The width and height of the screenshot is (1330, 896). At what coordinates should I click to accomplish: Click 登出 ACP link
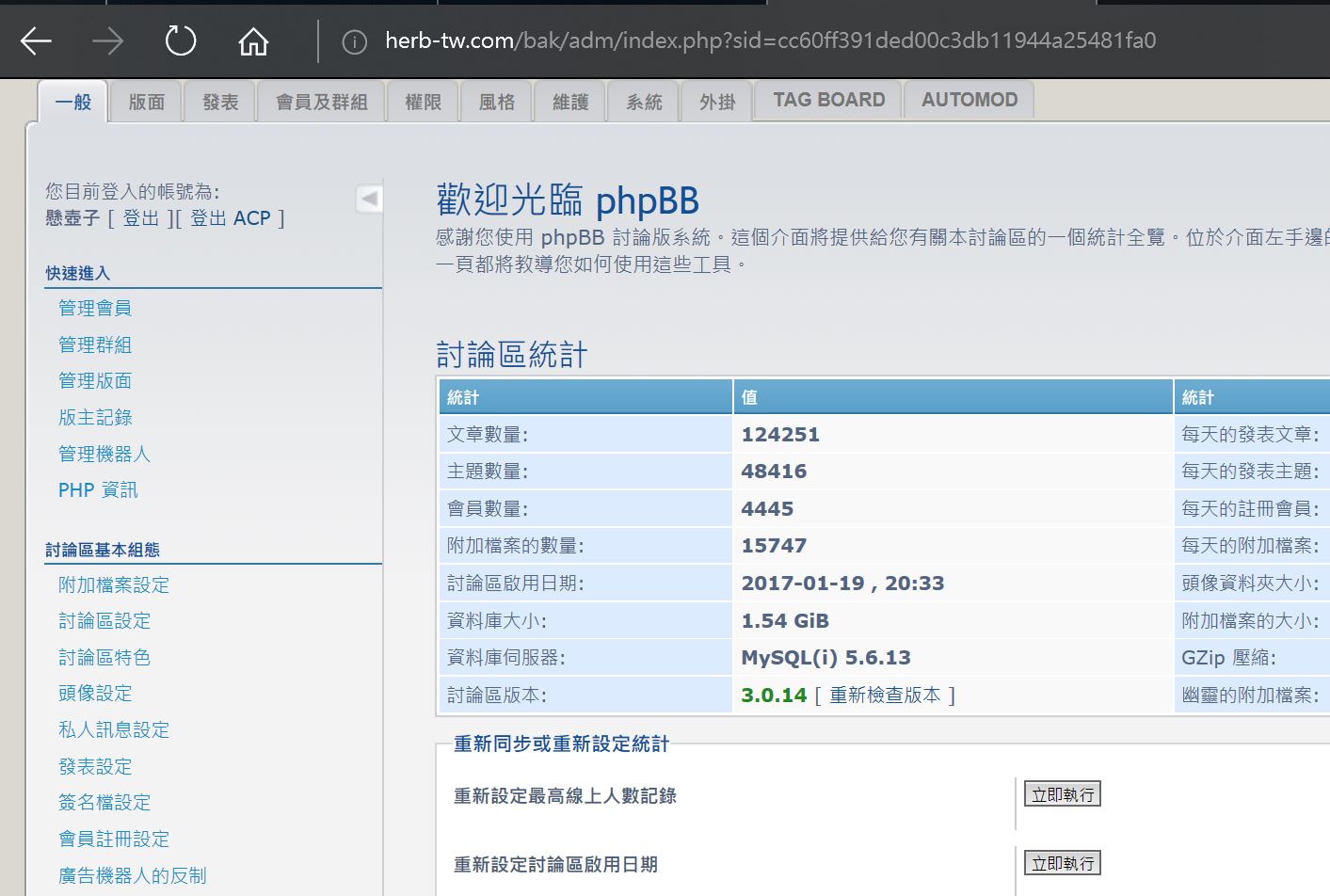[x=230, y=218]
